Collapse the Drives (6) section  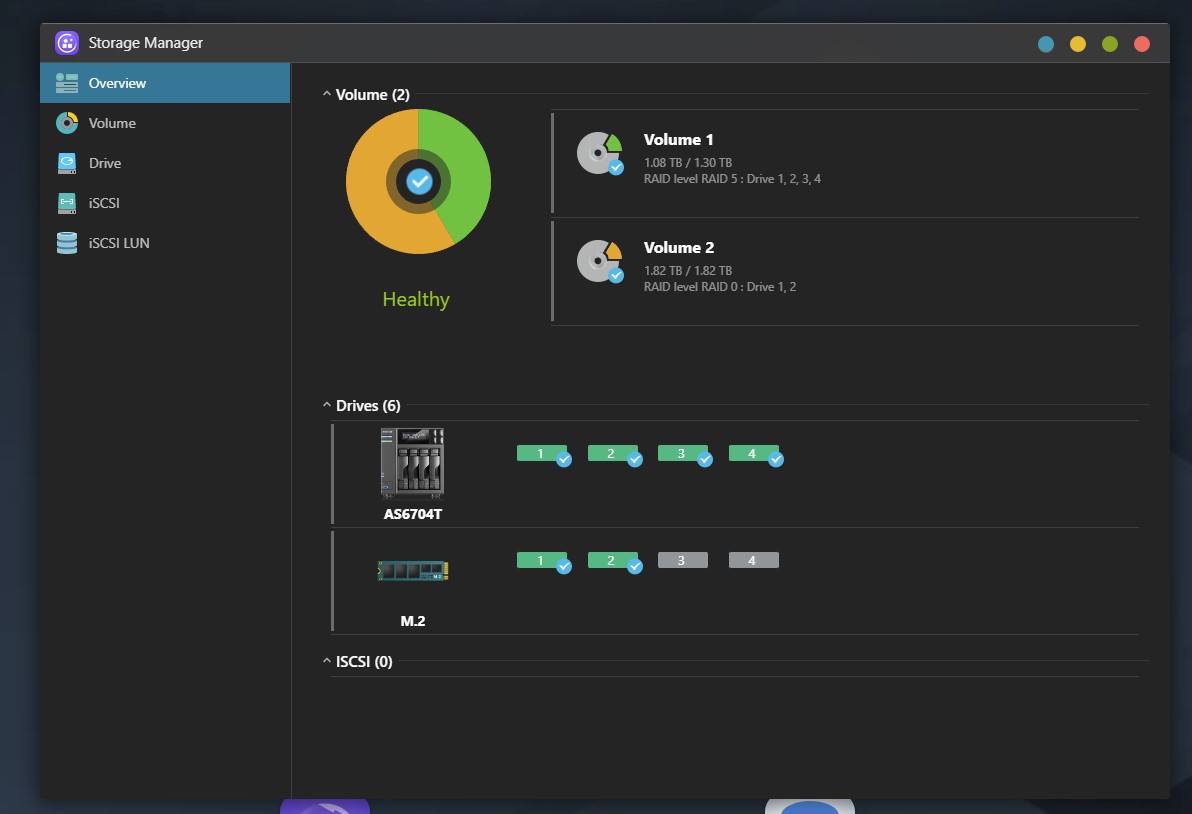click(x=327, y=406)
